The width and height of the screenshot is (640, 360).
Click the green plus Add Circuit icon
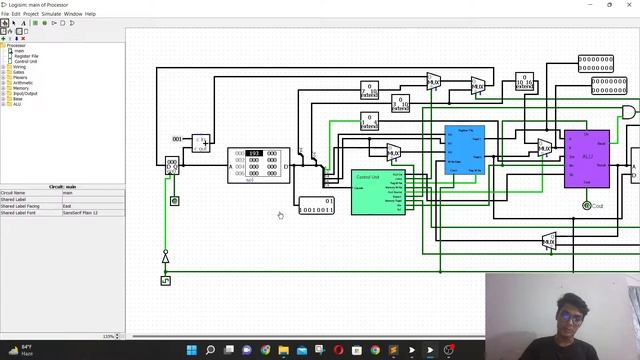[x=3, y=38]
